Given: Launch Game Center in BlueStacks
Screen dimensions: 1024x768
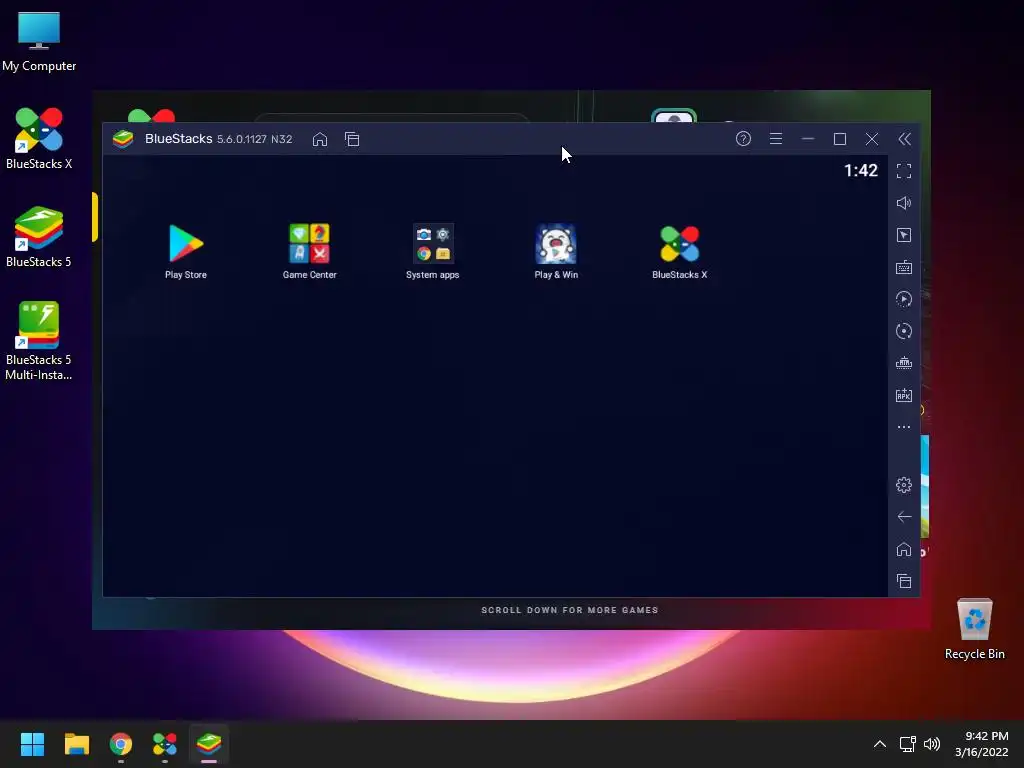Looking at the screenshot, I should 310,251.
